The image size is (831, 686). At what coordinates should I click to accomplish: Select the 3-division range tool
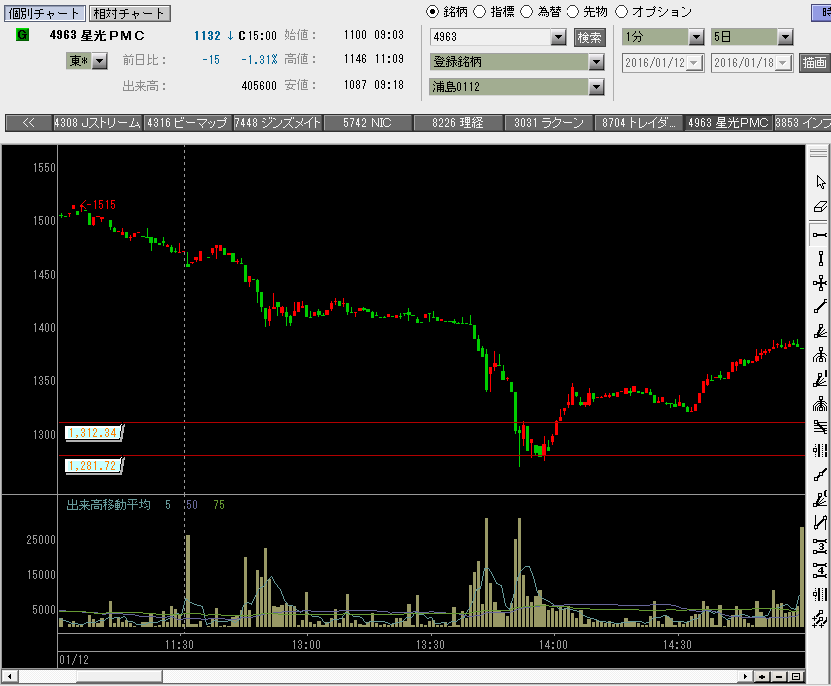point(820,547)
